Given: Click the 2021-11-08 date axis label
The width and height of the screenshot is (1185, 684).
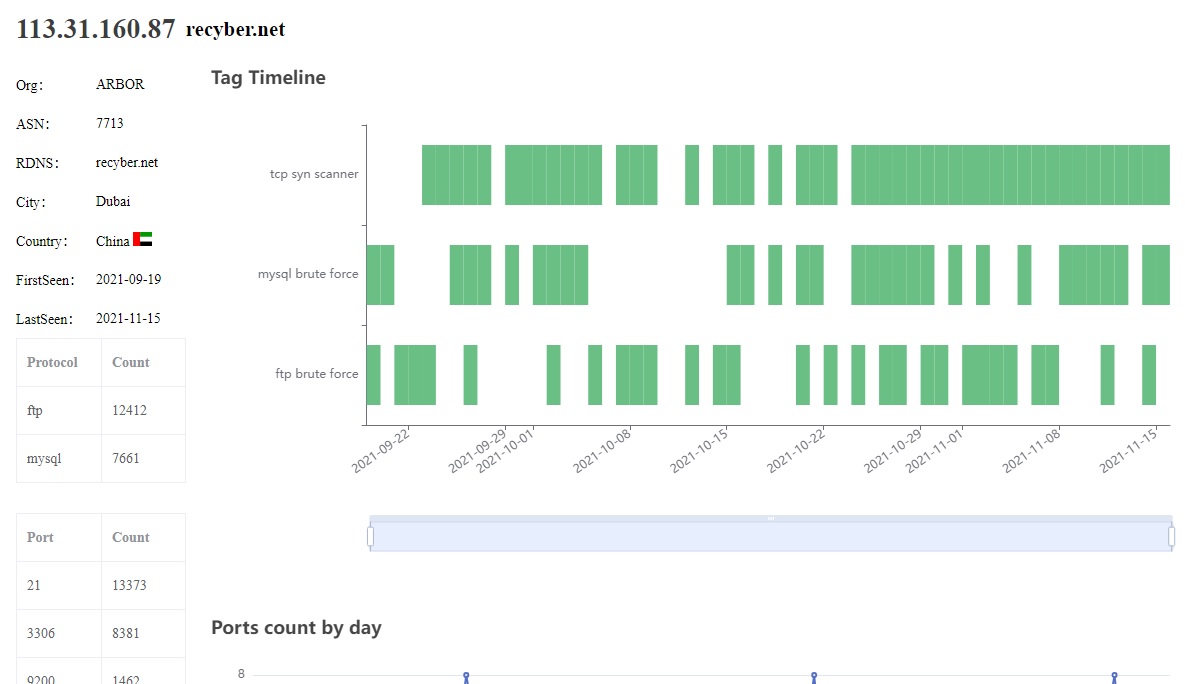Looking at the screenshot, I should pyautogui.click(x=1031, y=450).
